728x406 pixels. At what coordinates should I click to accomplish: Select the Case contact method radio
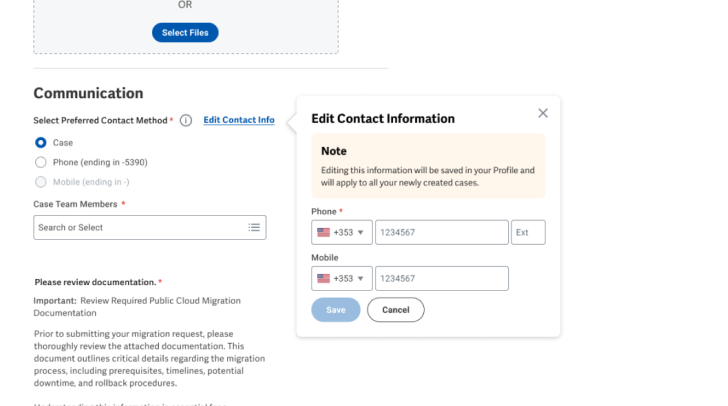point(41,143)
